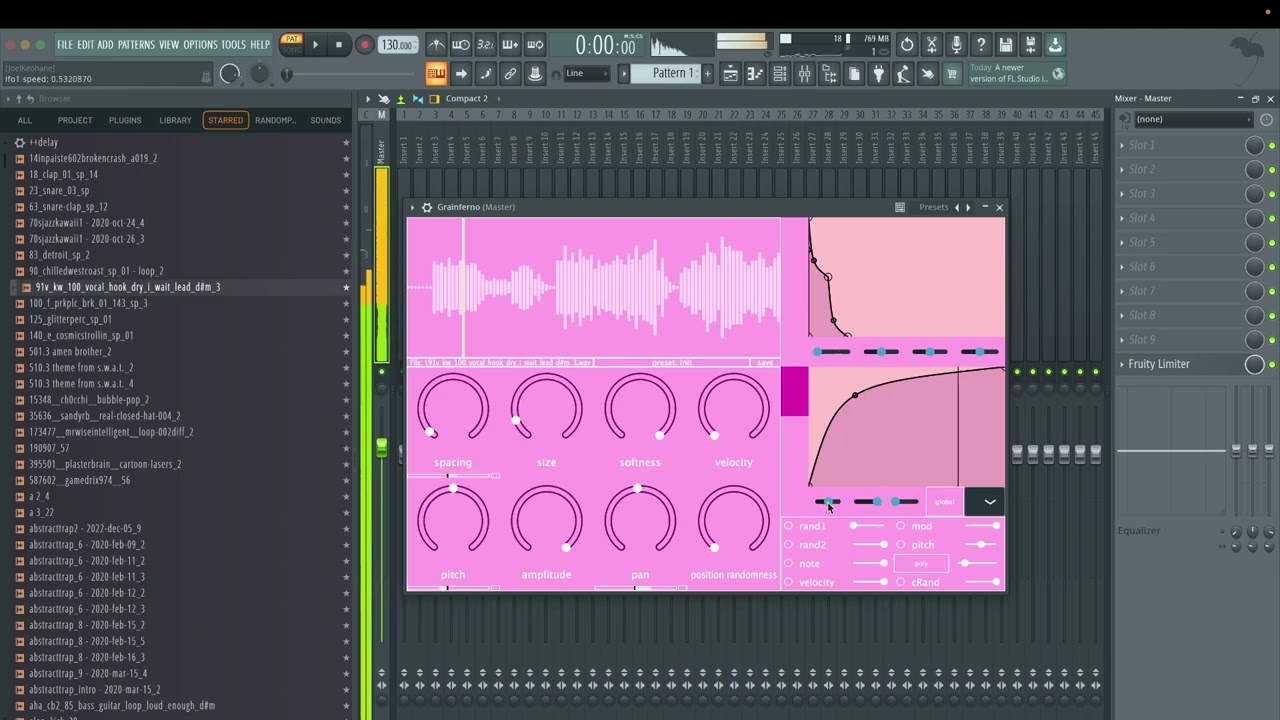Click the save project disk icon

coord(1006,44)
